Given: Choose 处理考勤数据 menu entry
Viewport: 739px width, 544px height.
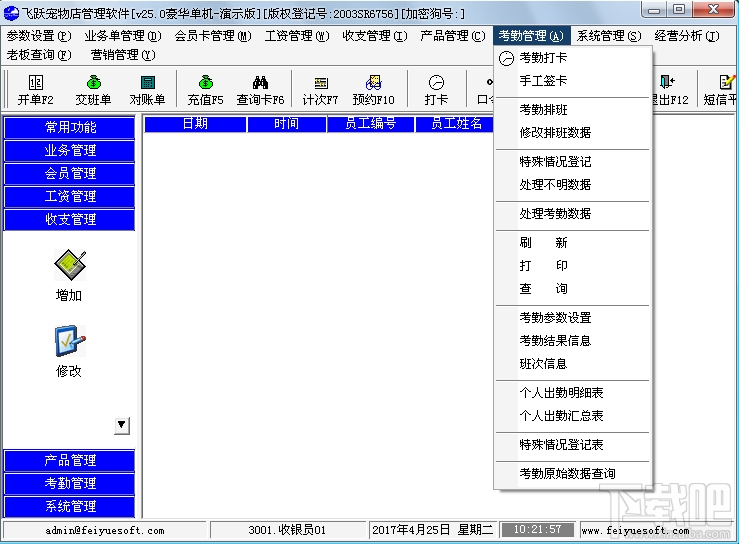Looking at the screenshot, I should tap(573, 214).
